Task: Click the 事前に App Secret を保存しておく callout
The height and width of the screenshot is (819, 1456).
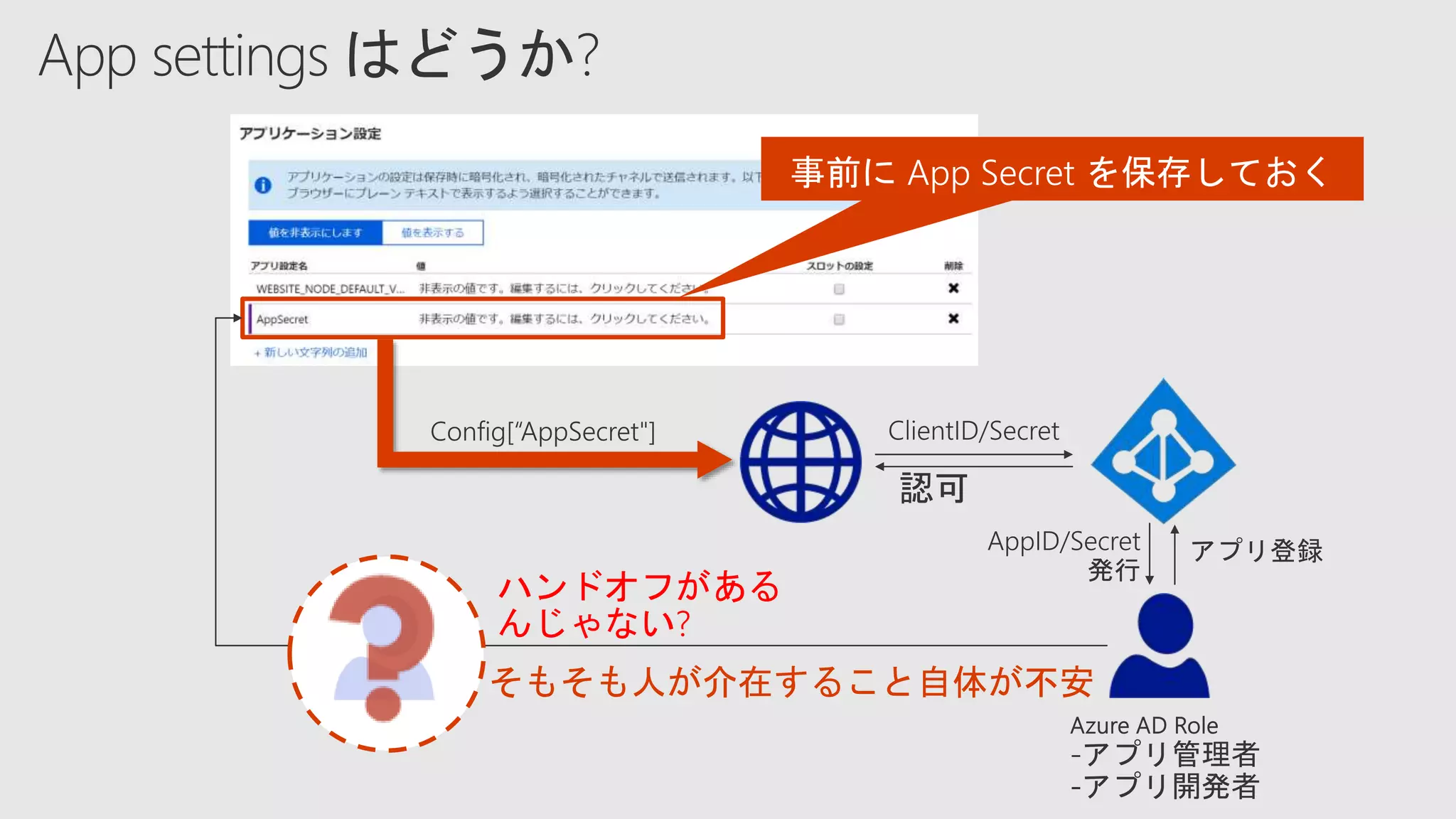Action: coord(1062,169)
